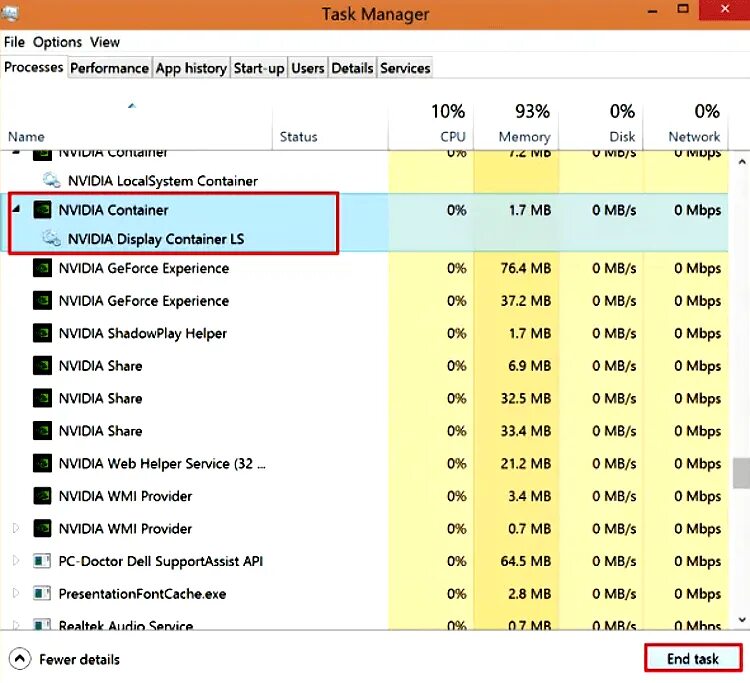Select the Processes tab

coord(33,67)
